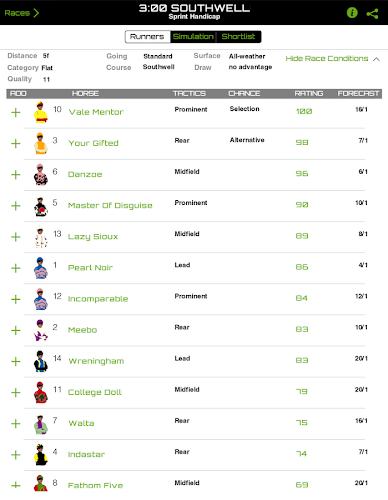Tap the share icon in header
This screenshot has width=388, height=500.
tap(372, 14)
